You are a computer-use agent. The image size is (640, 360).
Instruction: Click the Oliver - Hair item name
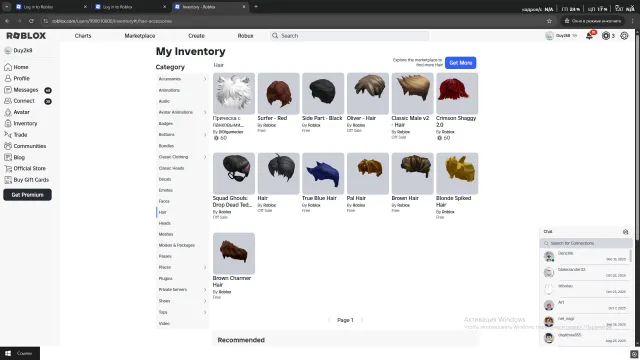pyautogui.click(x=361, y=118)
